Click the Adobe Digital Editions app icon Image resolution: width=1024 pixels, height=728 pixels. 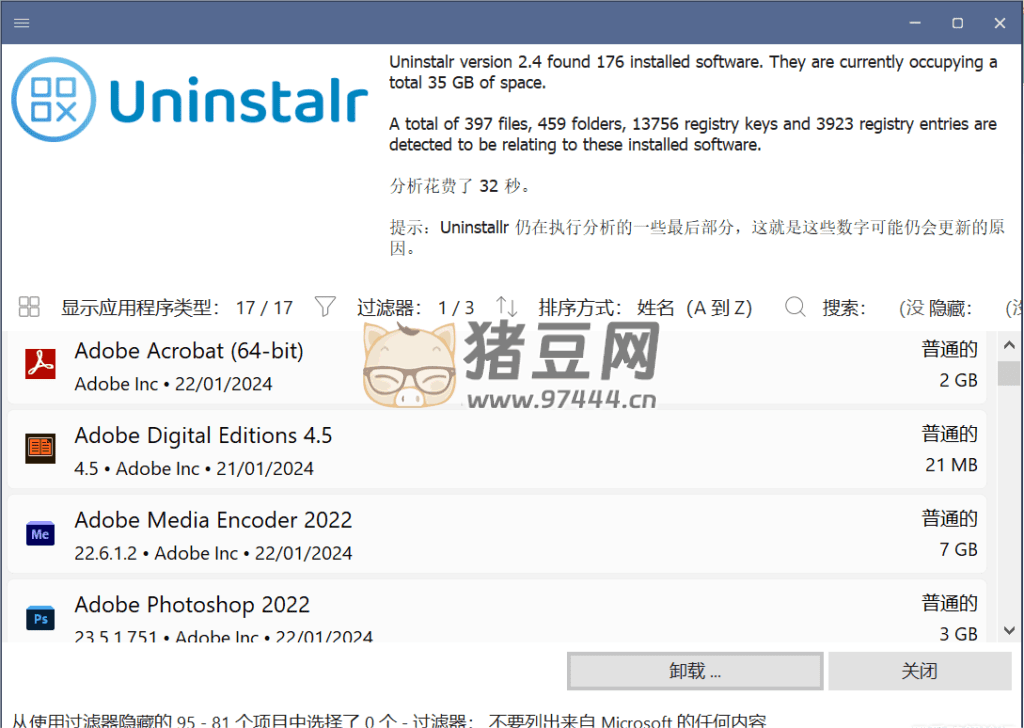coord(40,449)
